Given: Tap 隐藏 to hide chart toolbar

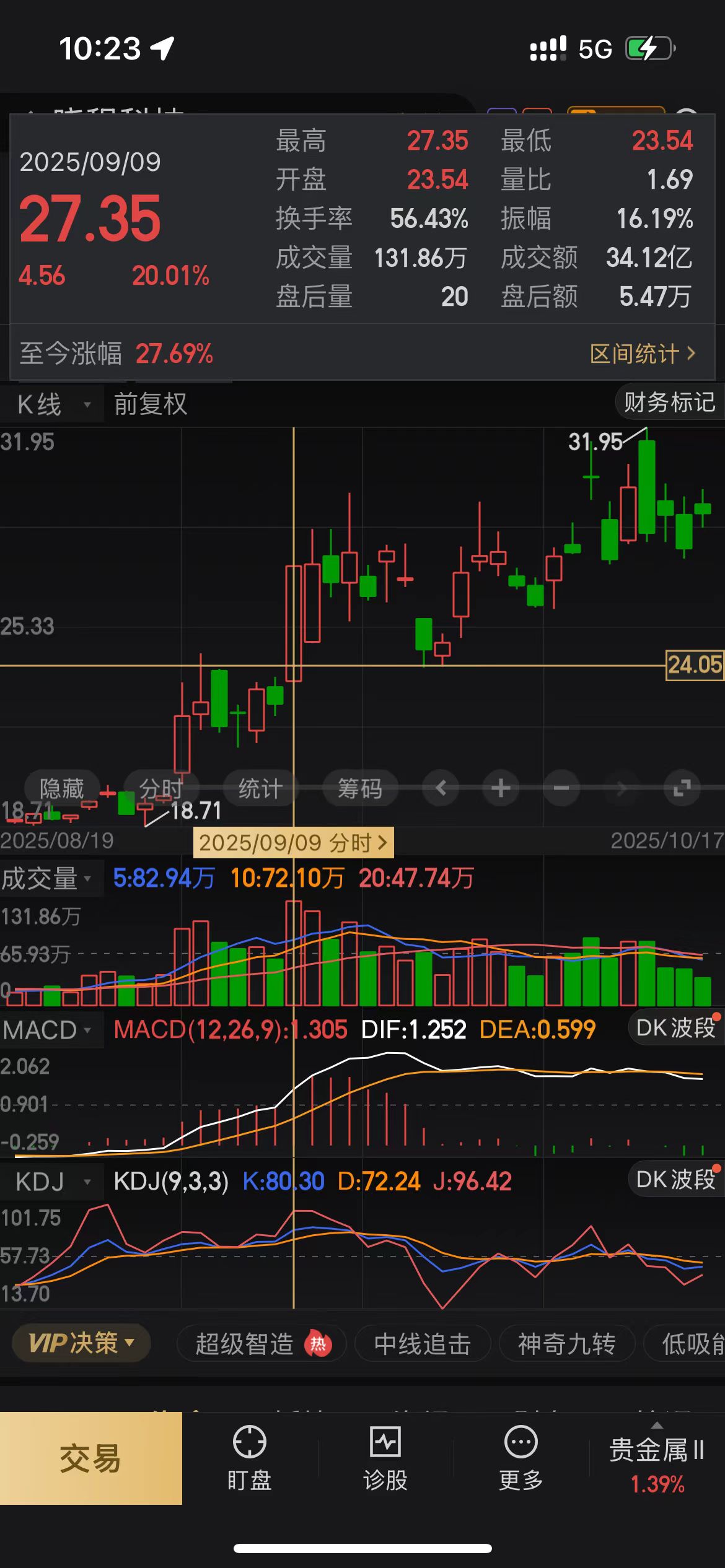Looking at the screenshot, I should click(62, 788).
